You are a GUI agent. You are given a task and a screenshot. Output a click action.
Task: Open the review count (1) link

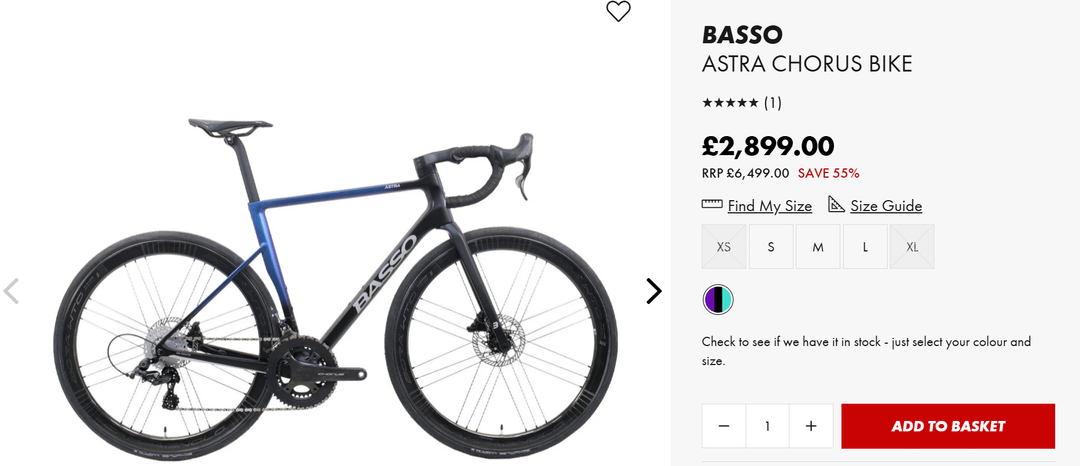(773, 102)
